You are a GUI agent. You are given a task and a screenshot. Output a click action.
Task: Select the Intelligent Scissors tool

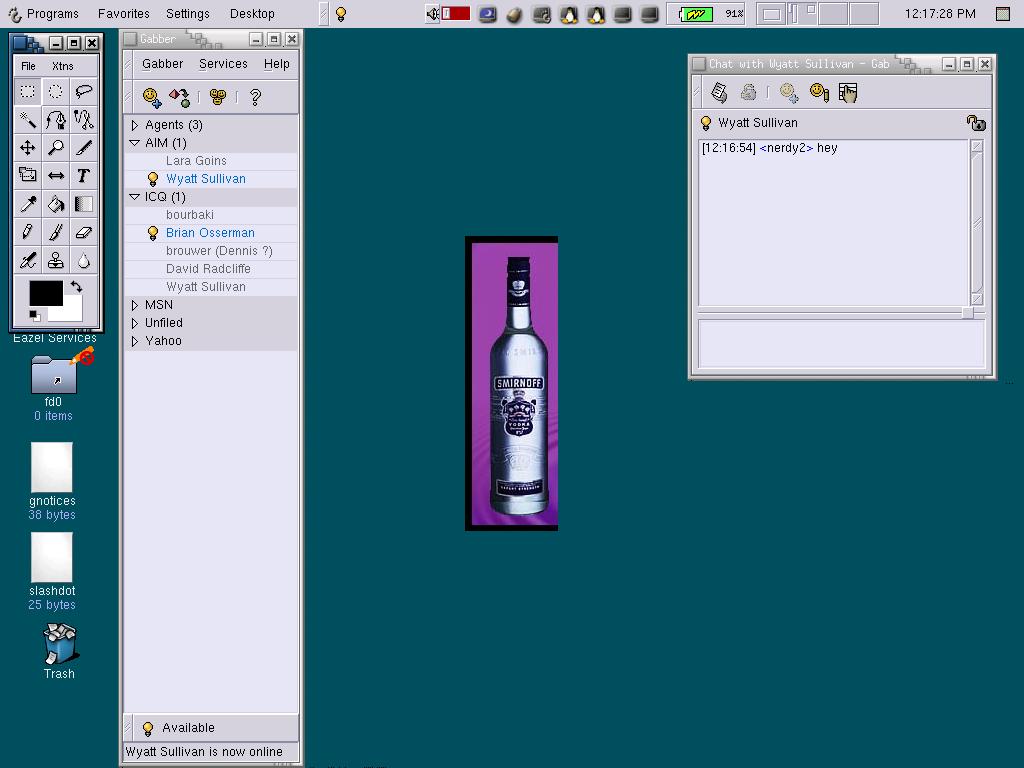click(84, 120)
